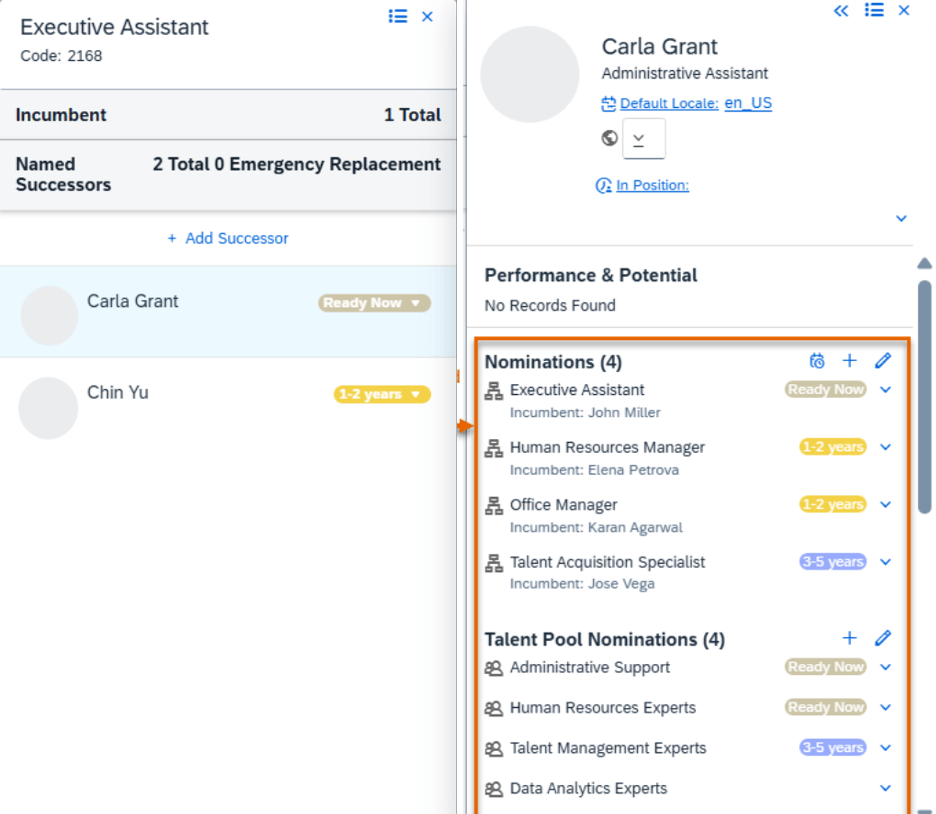Open the dropdown beside the globe icon
Image resolution: width=936 pixels, height=814 pixels.
click(x=643, y=139)
